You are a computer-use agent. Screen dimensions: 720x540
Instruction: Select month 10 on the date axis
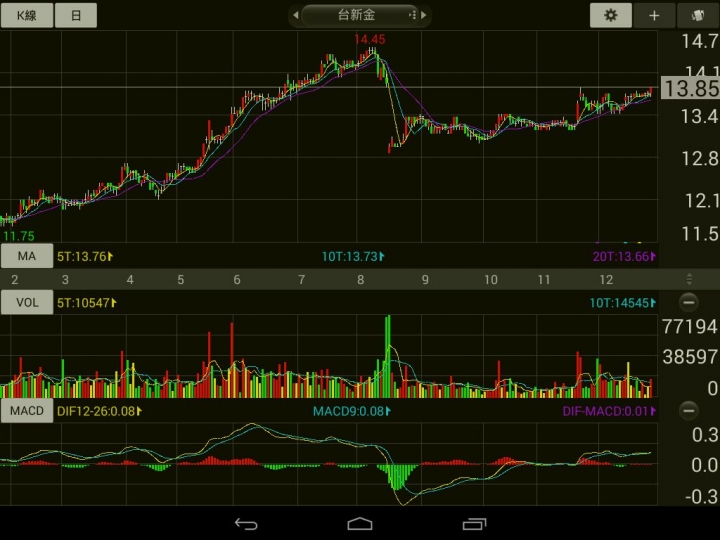coord(491,279)
